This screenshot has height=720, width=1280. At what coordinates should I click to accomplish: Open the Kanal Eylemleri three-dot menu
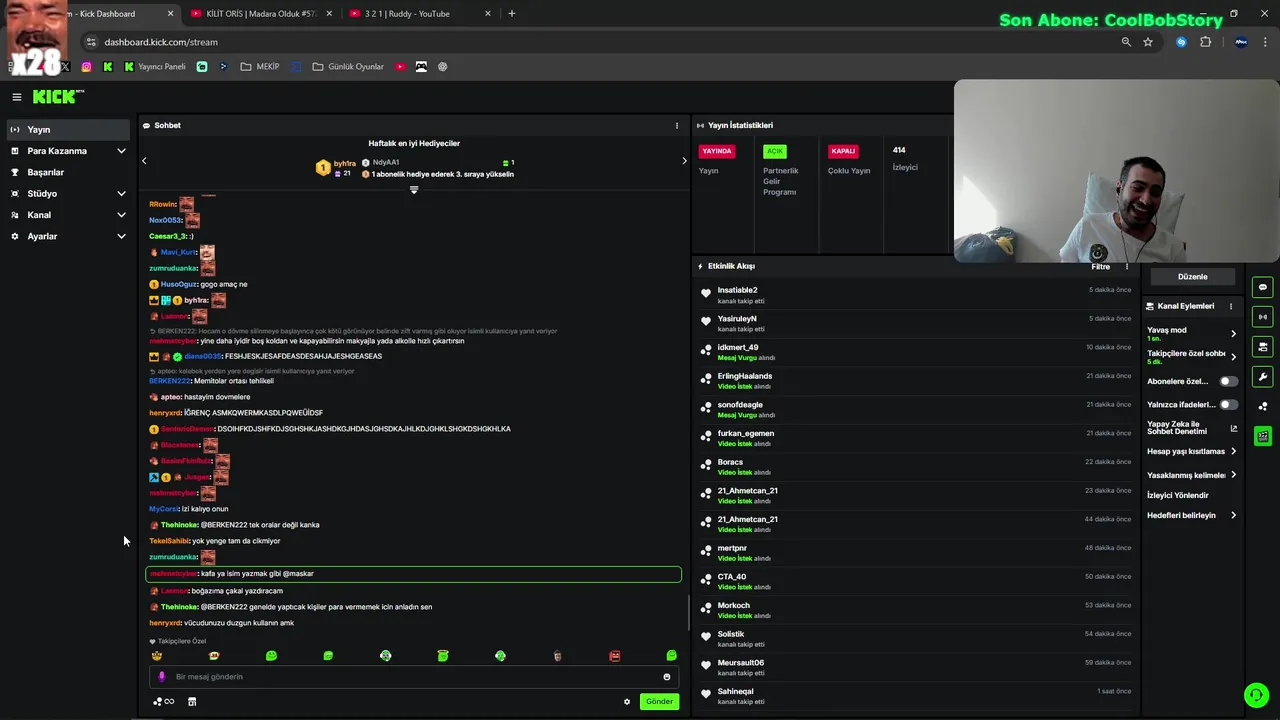(x=1231, y=306)
